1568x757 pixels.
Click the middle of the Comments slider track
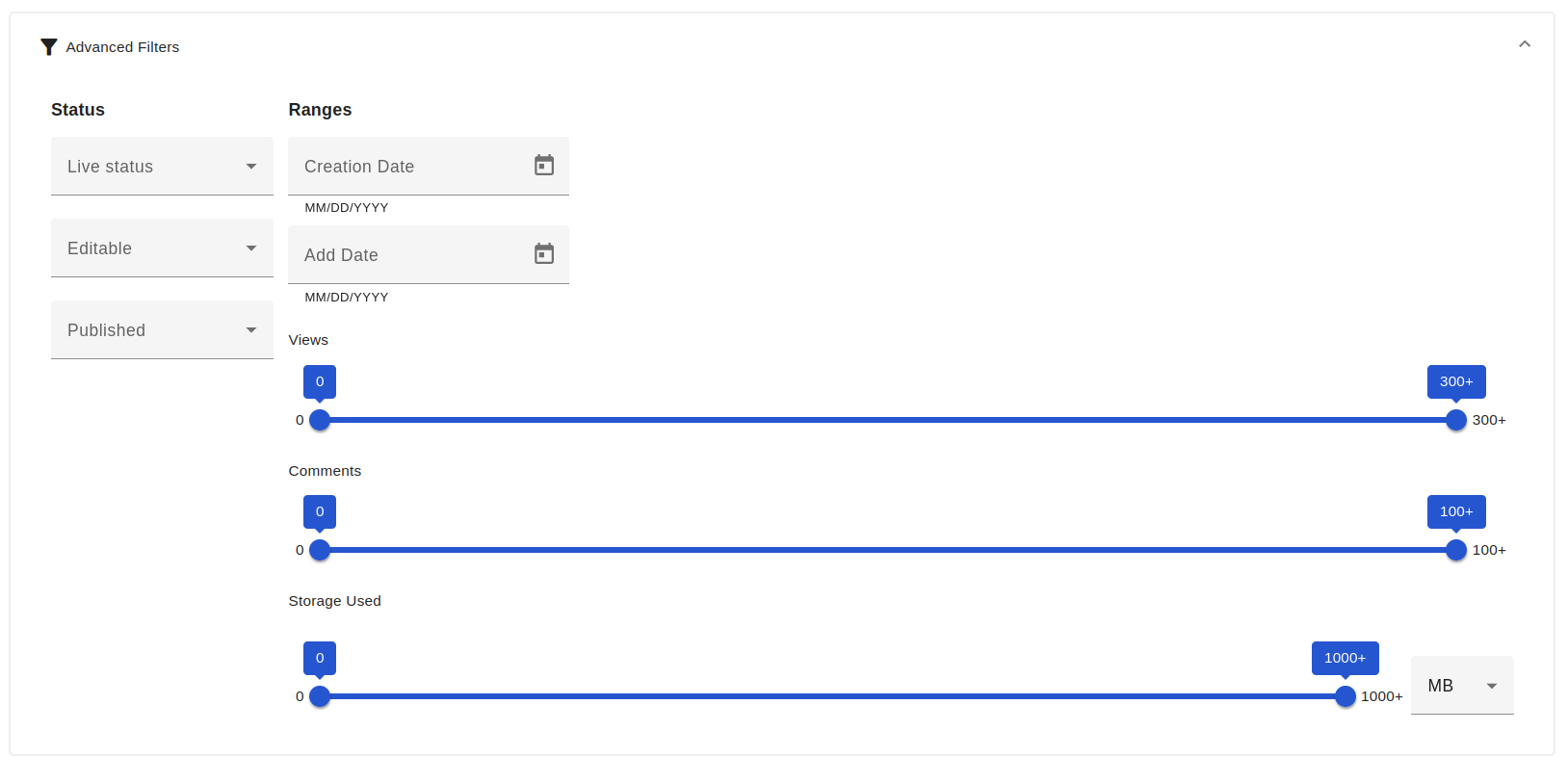pos(888,550)
